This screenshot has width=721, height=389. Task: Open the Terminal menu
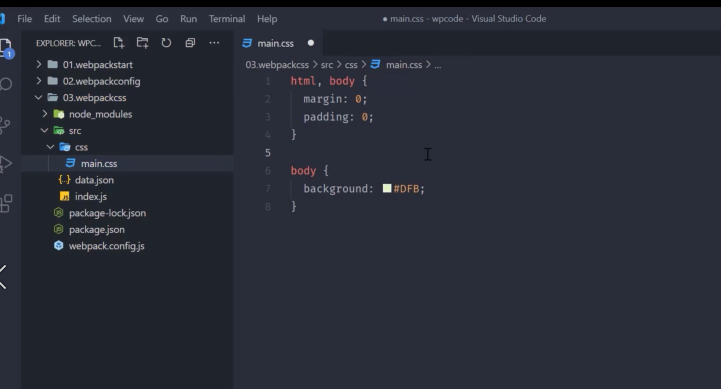tap(227, 19)
